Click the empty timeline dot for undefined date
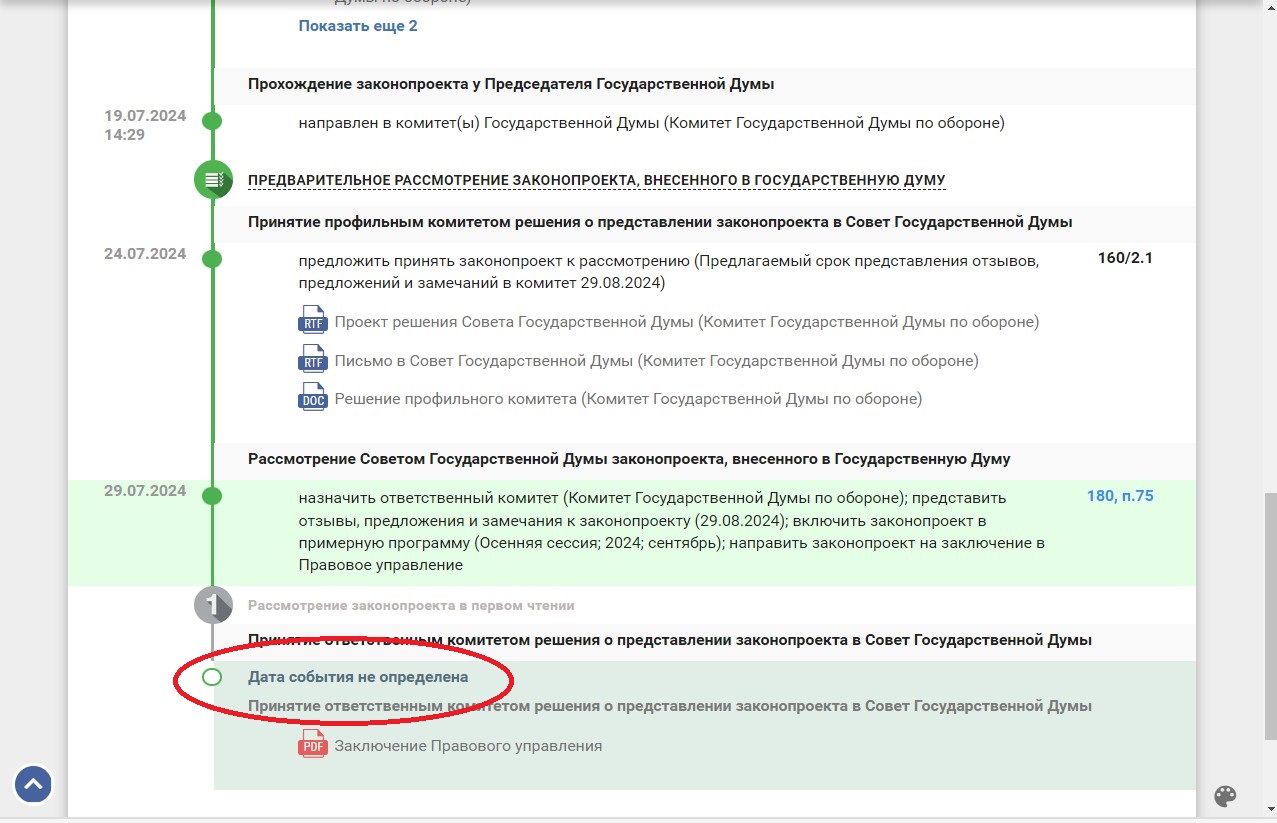This screenshot has width=1277, height=823. coord(212,677)
